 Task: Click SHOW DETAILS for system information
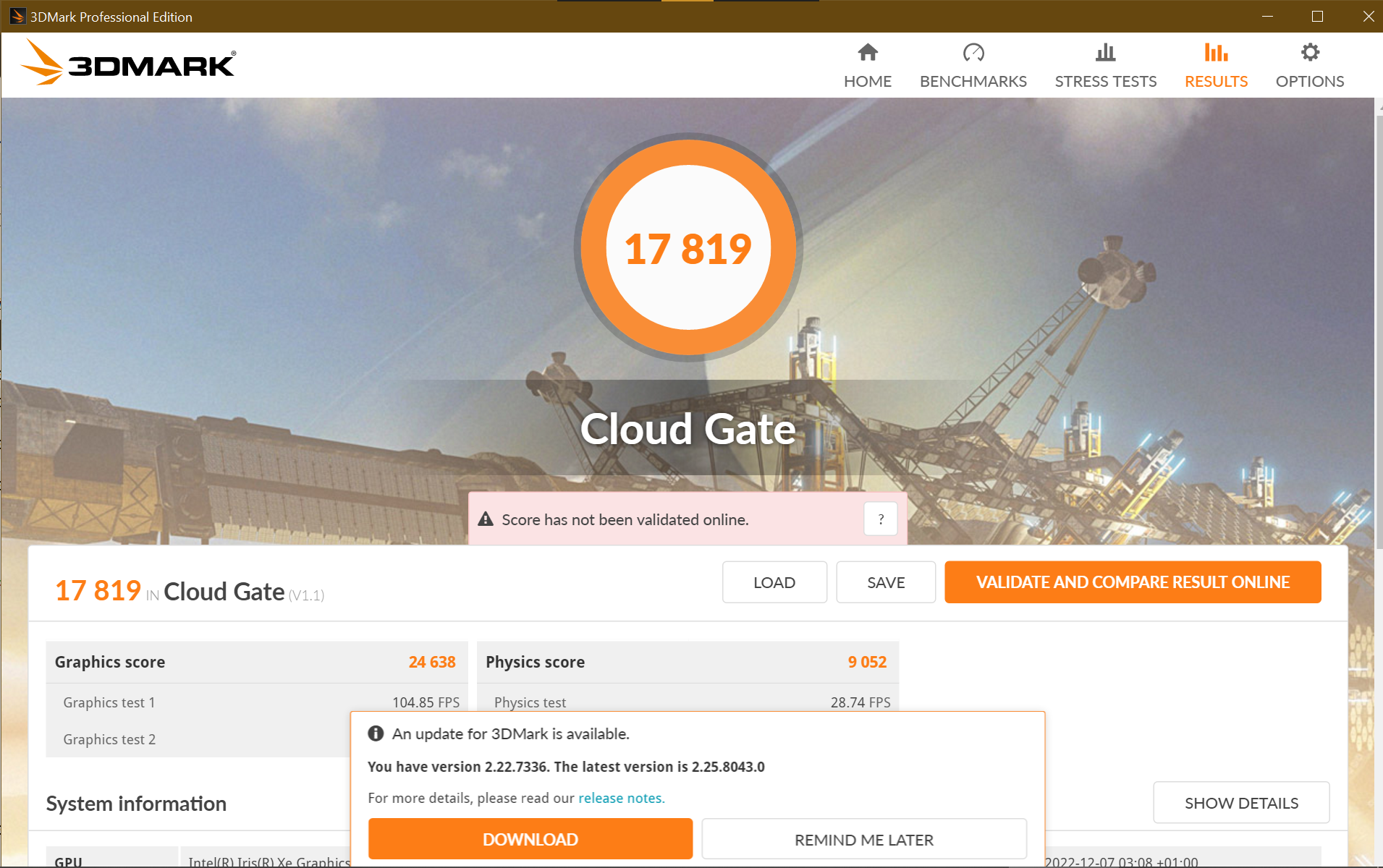1241,802
